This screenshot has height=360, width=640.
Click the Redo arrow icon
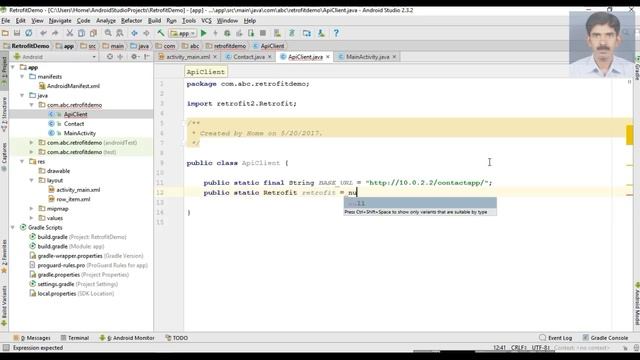(x=55, y=33)
